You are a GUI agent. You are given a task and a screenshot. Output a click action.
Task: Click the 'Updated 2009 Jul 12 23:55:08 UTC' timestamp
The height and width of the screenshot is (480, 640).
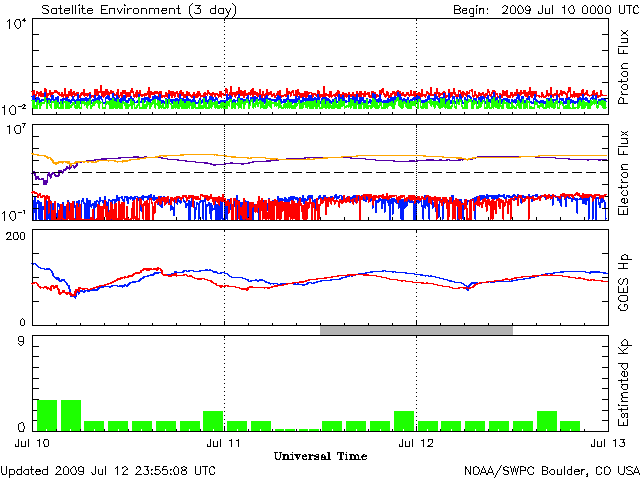108,471
